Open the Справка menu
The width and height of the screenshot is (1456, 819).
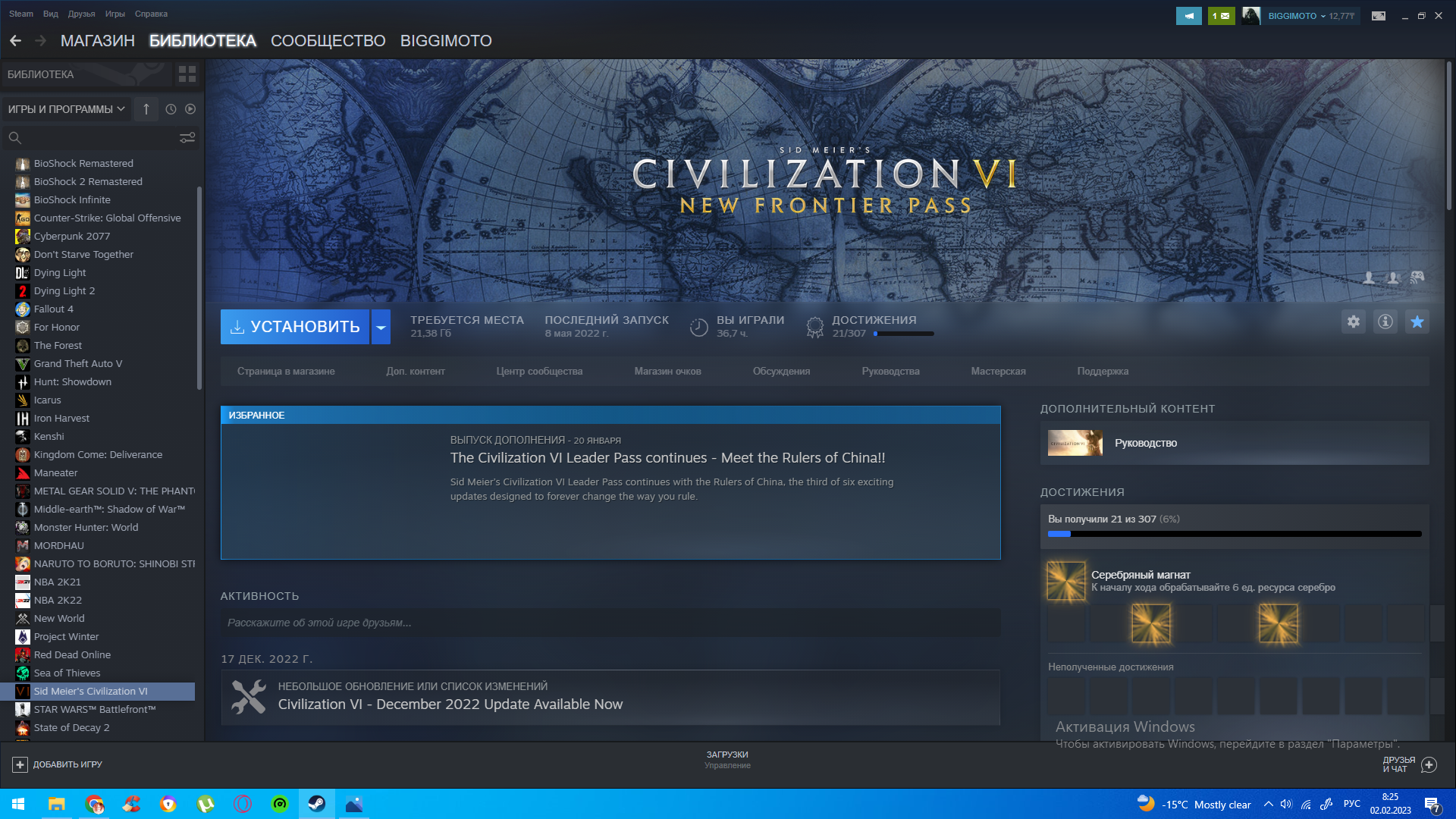point(151,14)
